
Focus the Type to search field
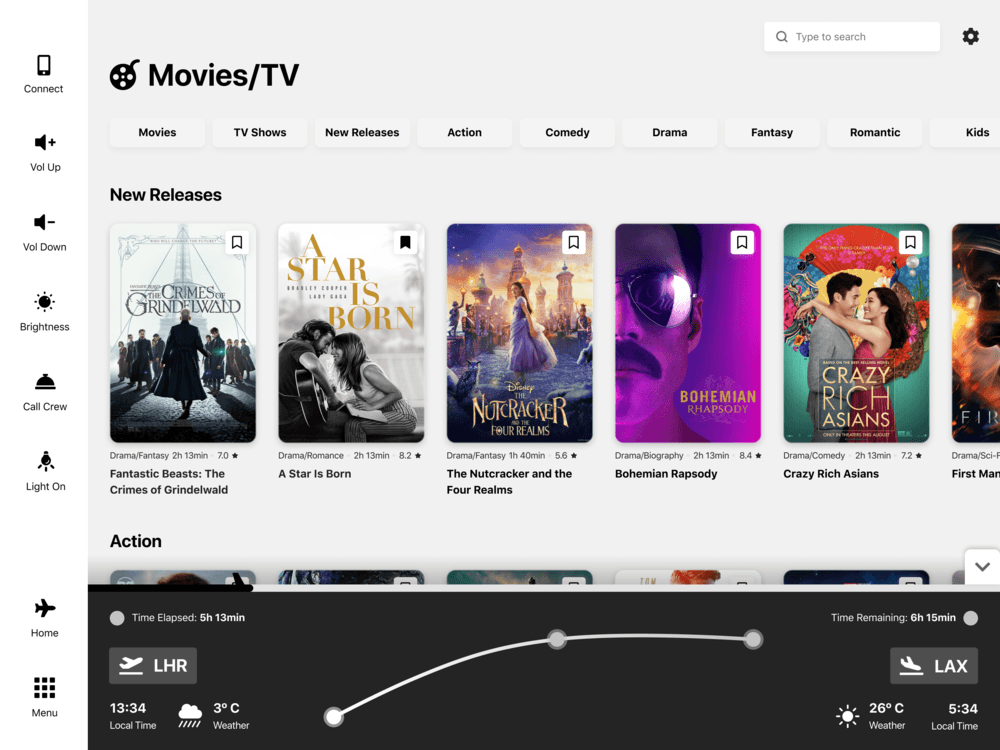pos(851,36)
